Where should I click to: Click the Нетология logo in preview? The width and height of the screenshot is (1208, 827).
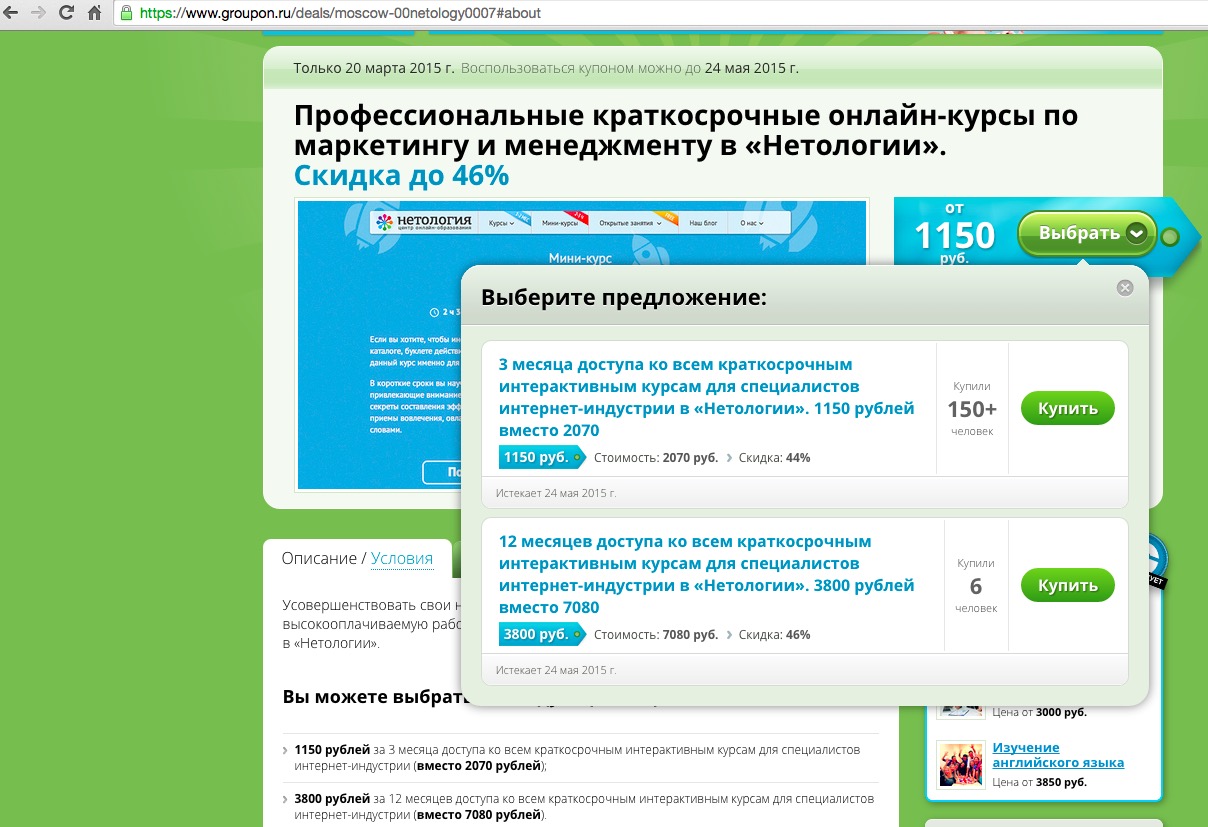[425, 222]
